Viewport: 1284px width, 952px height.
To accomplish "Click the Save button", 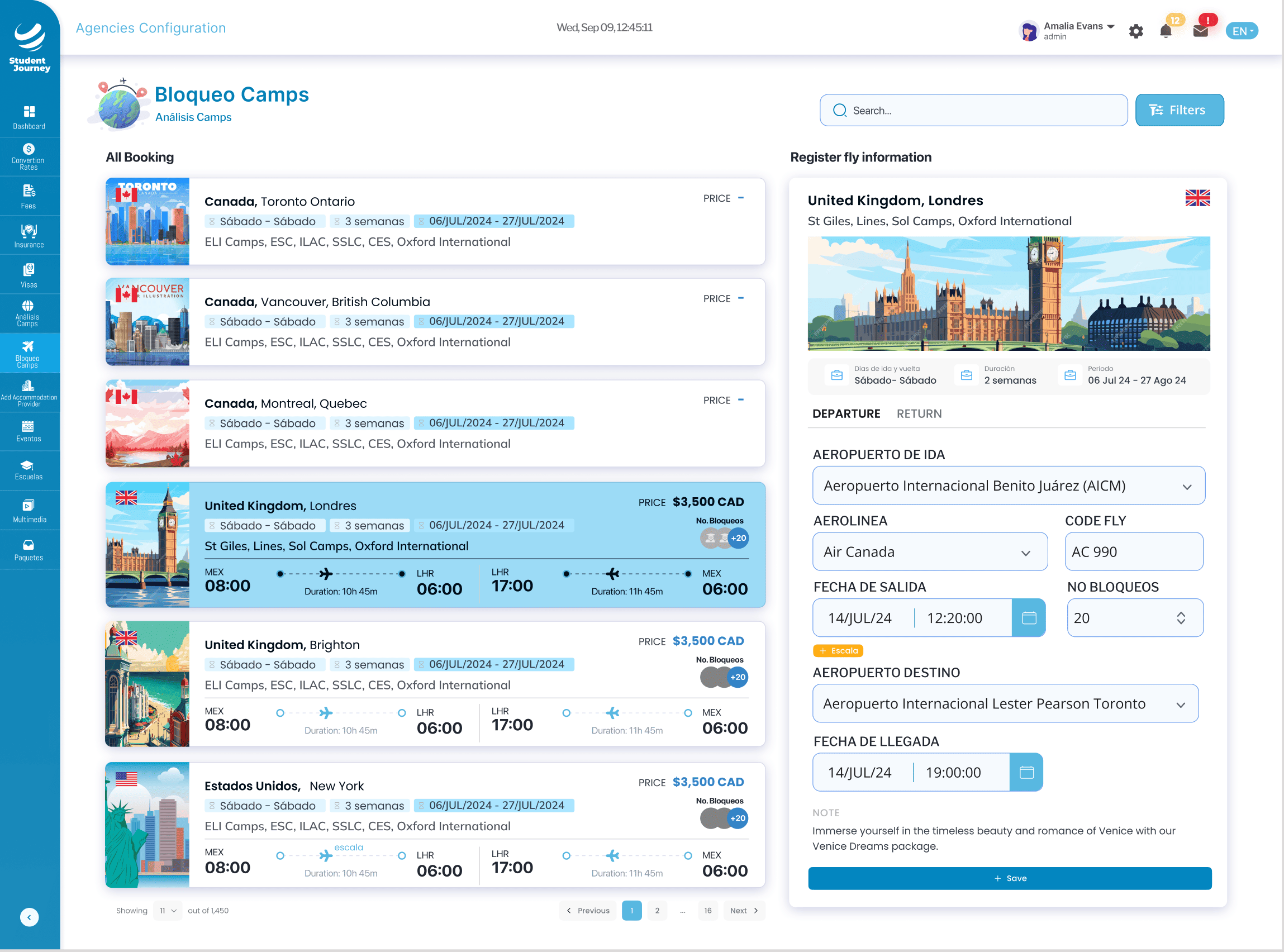I will [x=1009, y=878].
